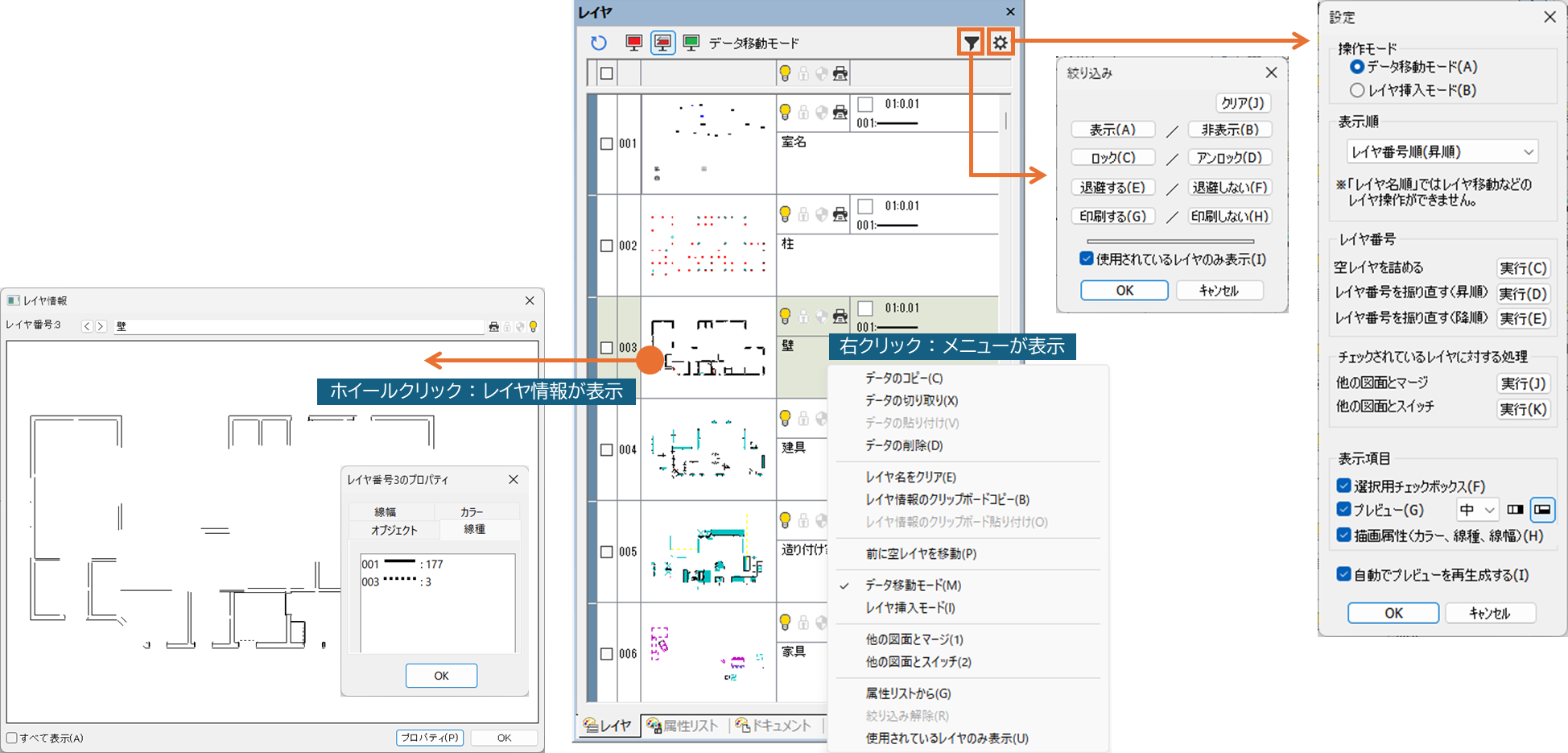Click the refresh icon in layer panel
Viewport: 1568px width, 753px height.
click(x=598, y=43)
